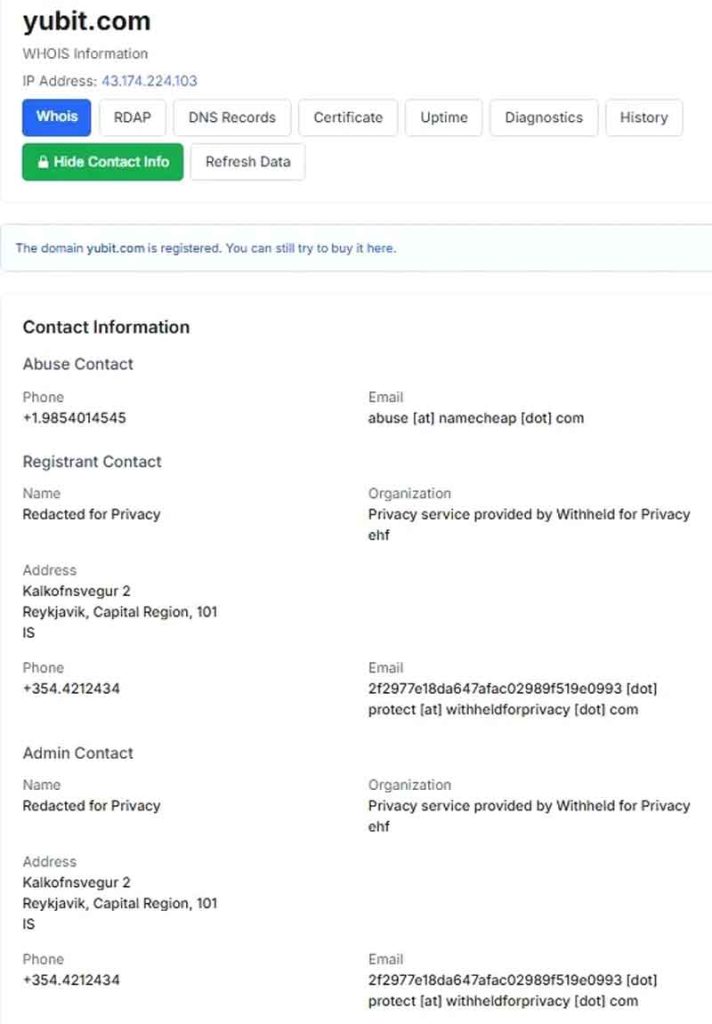Click the Refresh Data button
The image size is (712, 1024).
tap(248, 162)
